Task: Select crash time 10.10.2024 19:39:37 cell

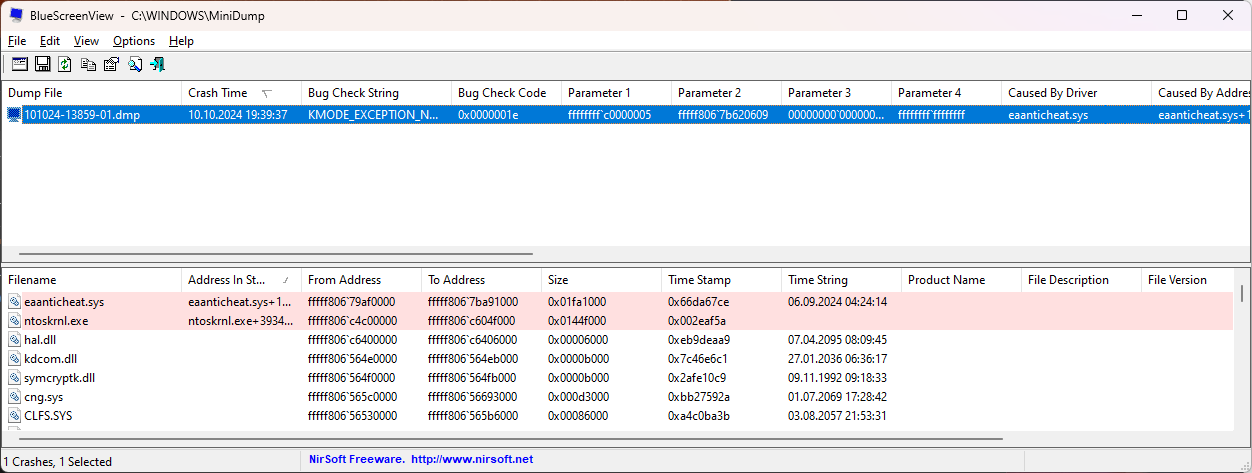Action: coord(238,115)
